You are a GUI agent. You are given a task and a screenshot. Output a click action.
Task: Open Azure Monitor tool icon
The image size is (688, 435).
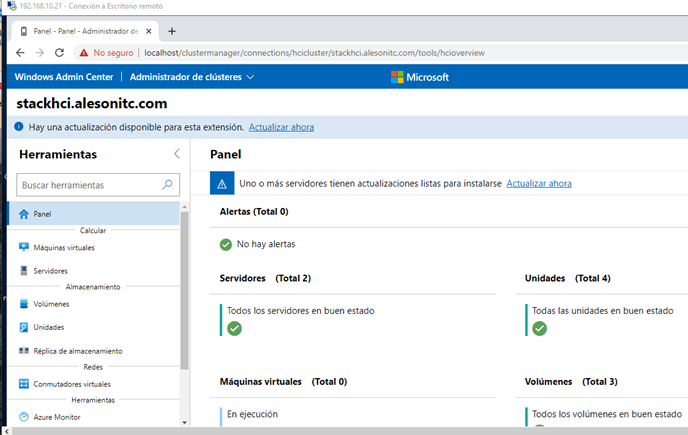tap(24, 417)
